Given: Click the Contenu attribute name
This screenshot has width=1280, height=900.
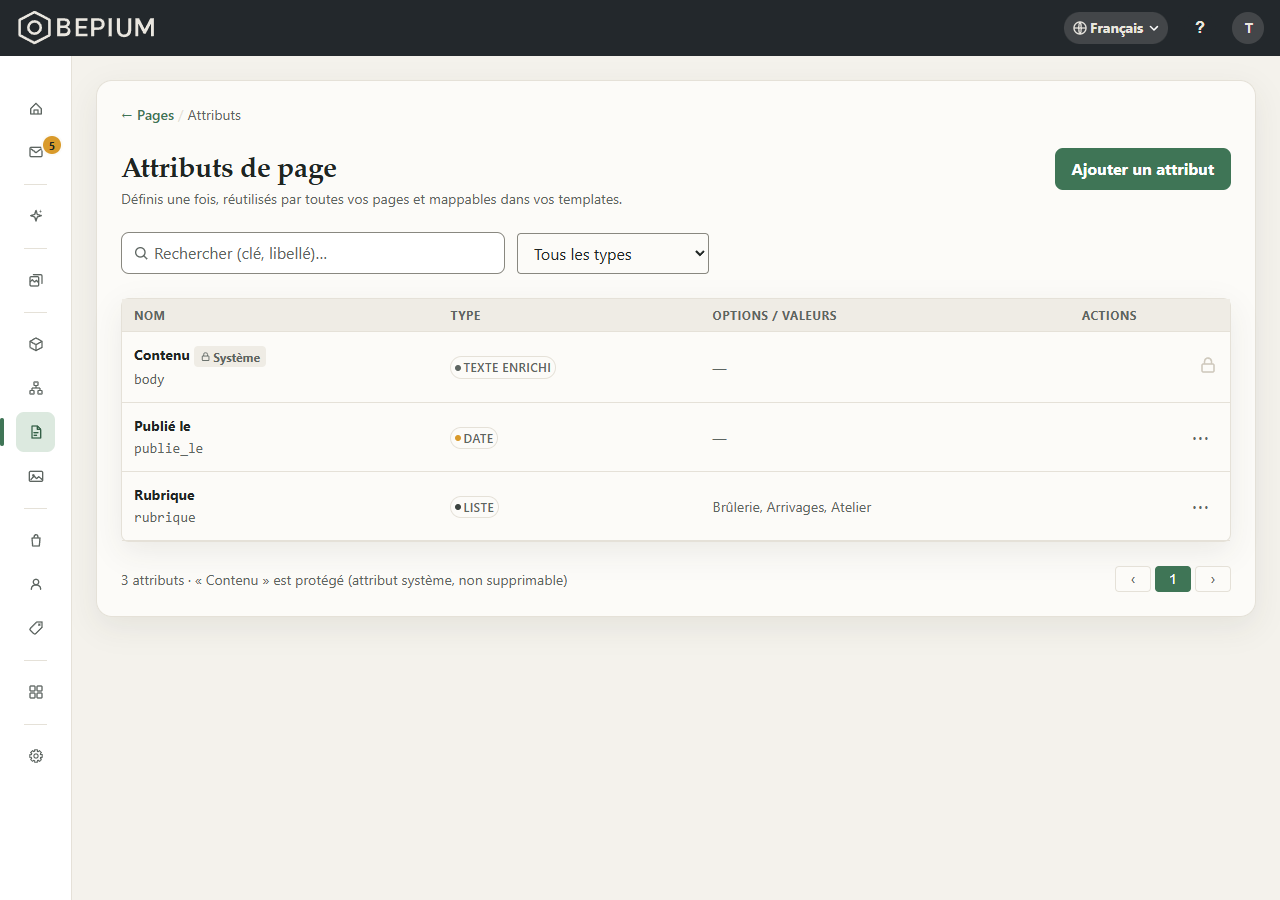Looking at the screenshot, I should pyautogui.click(x=162, y=355).
